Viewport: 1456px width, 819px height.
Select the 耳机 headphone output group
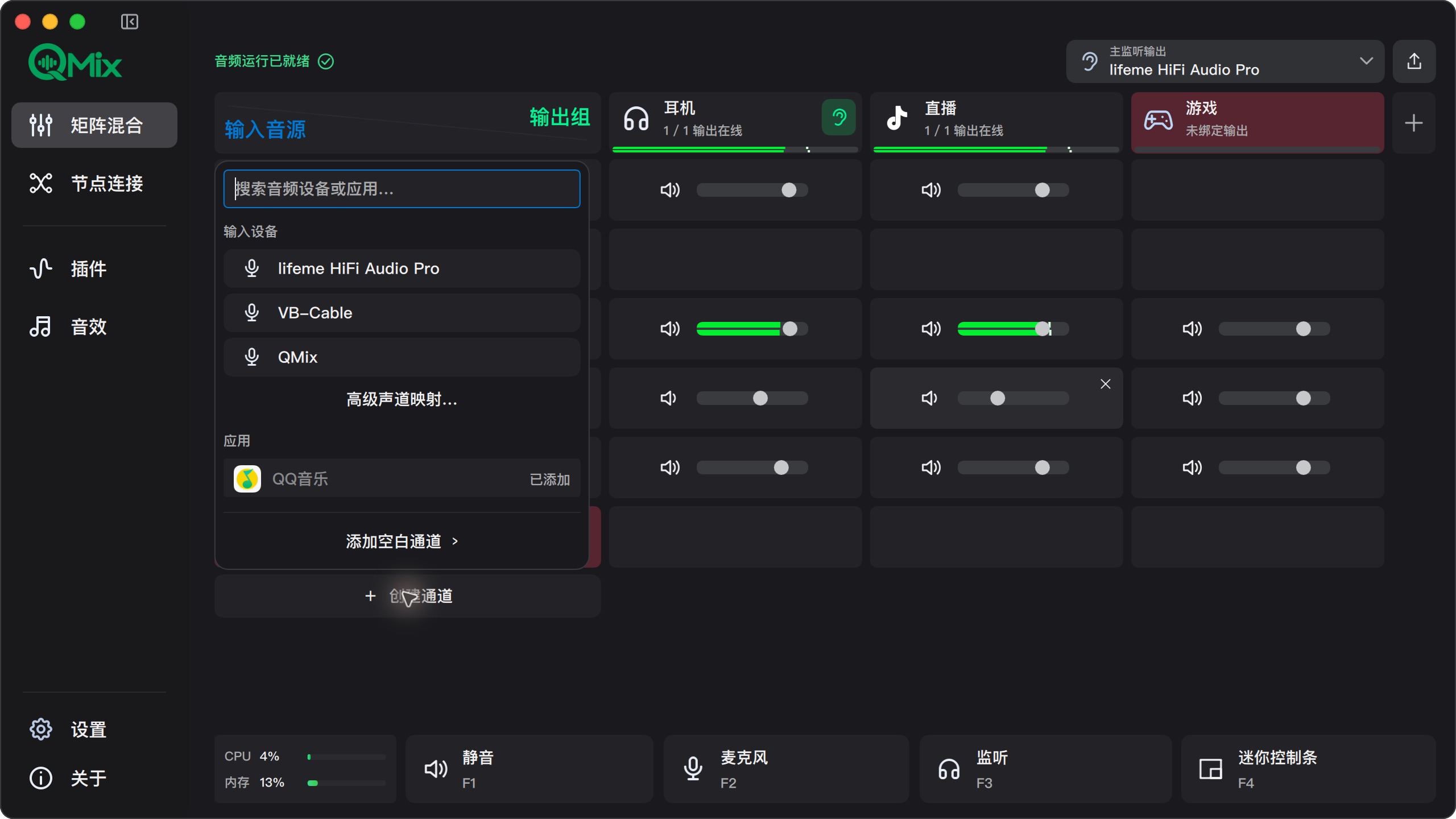click(x=735, y=123)
